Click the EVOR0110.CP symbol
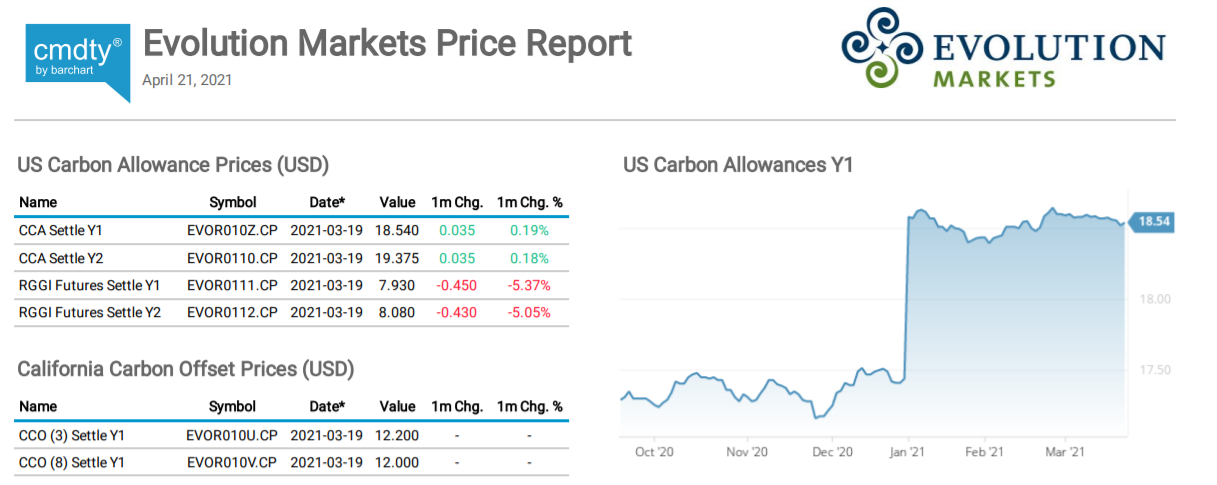This screenshot has width=1217, height=485. click(x=232, y=258)
